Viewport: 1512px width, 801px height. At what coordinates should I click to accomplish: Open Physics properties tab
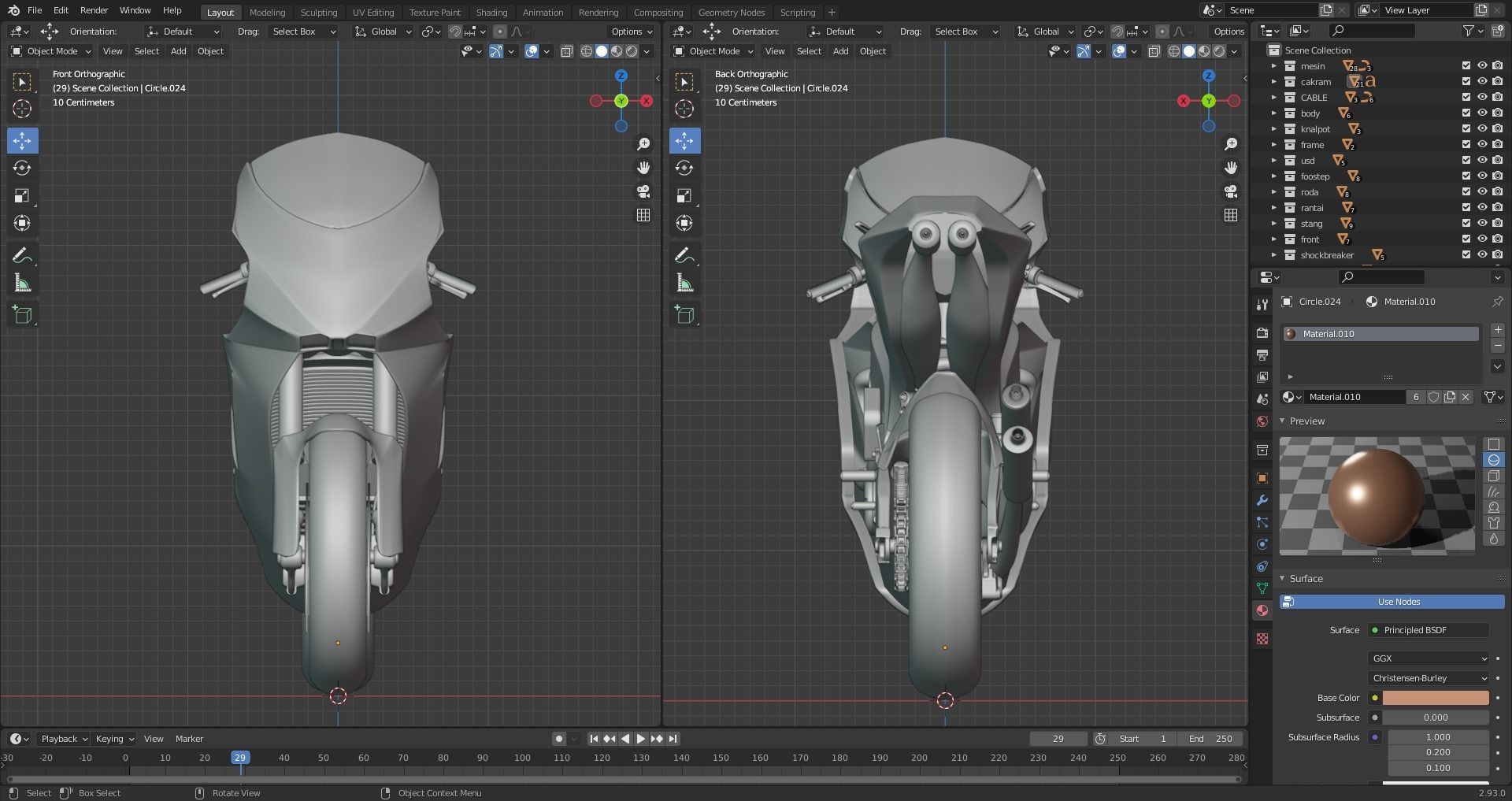pos(1262,544)
